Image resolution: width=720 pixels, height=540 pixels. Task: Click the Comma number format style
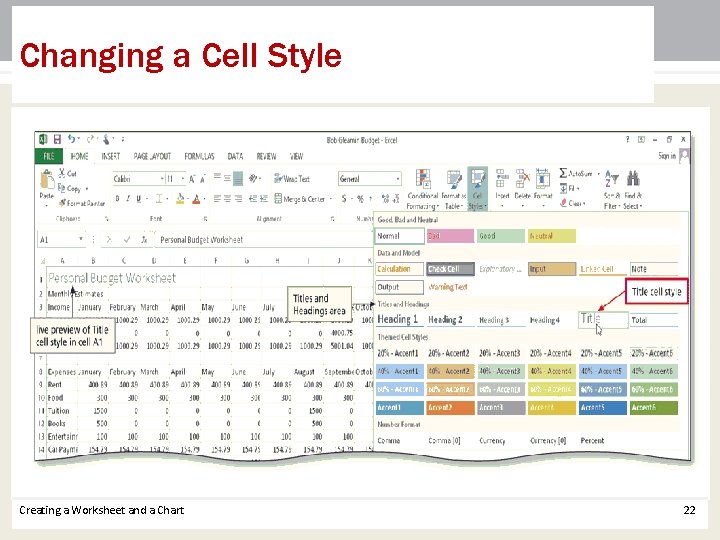pos(399,440)
